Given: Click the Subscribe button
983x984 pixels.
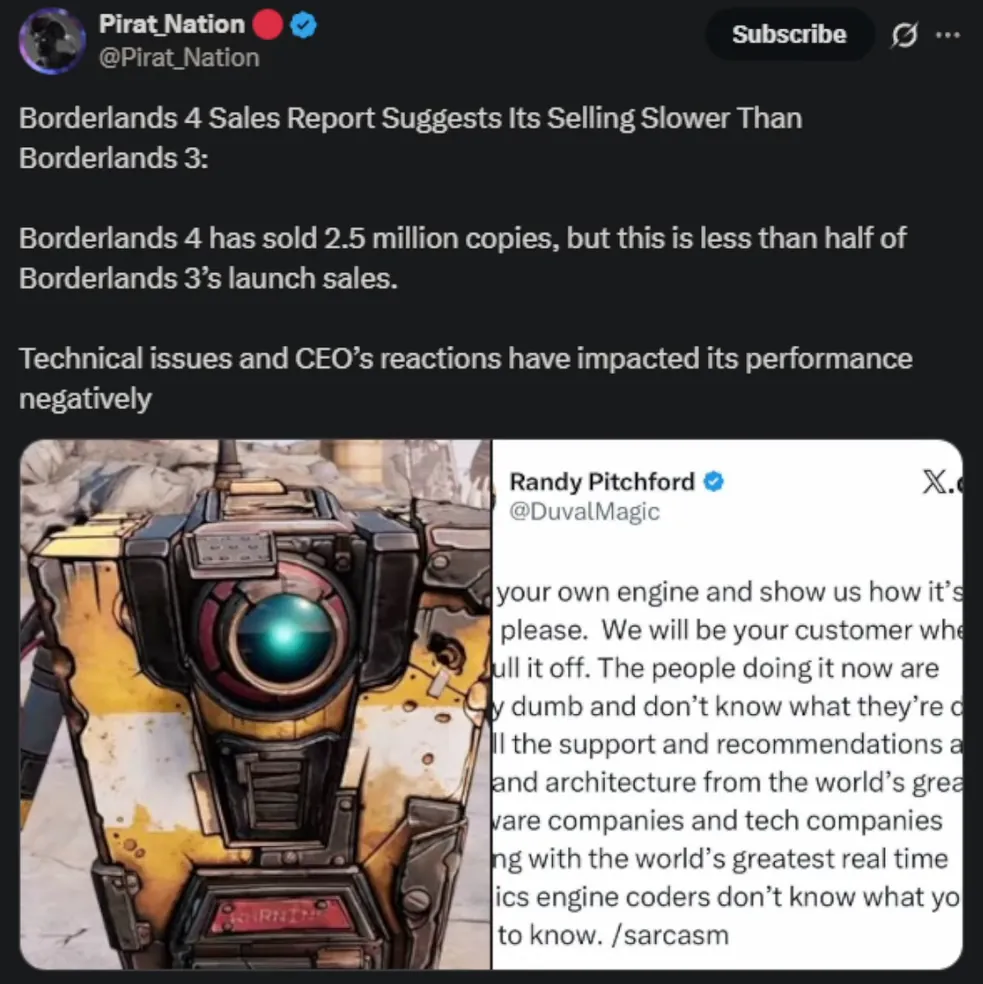Looking at the screenshot, I should click(789, 35).
